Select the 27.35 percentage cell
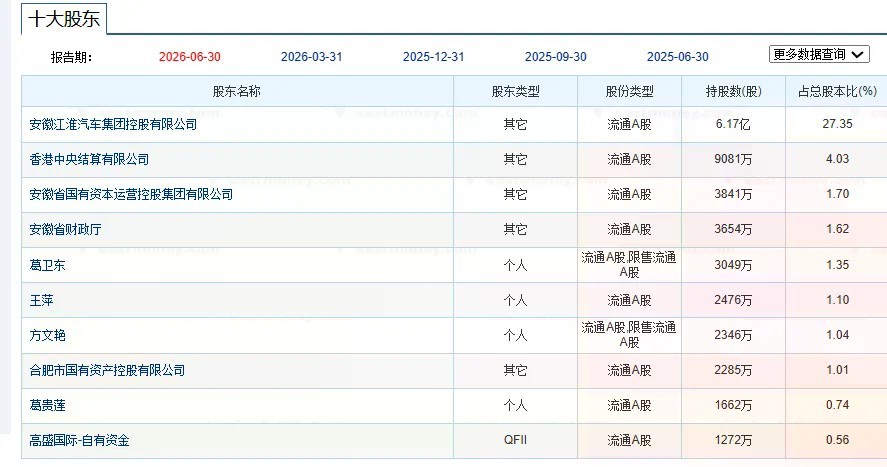The width and height of the screenshot is (887, 467). coord(837,124)
